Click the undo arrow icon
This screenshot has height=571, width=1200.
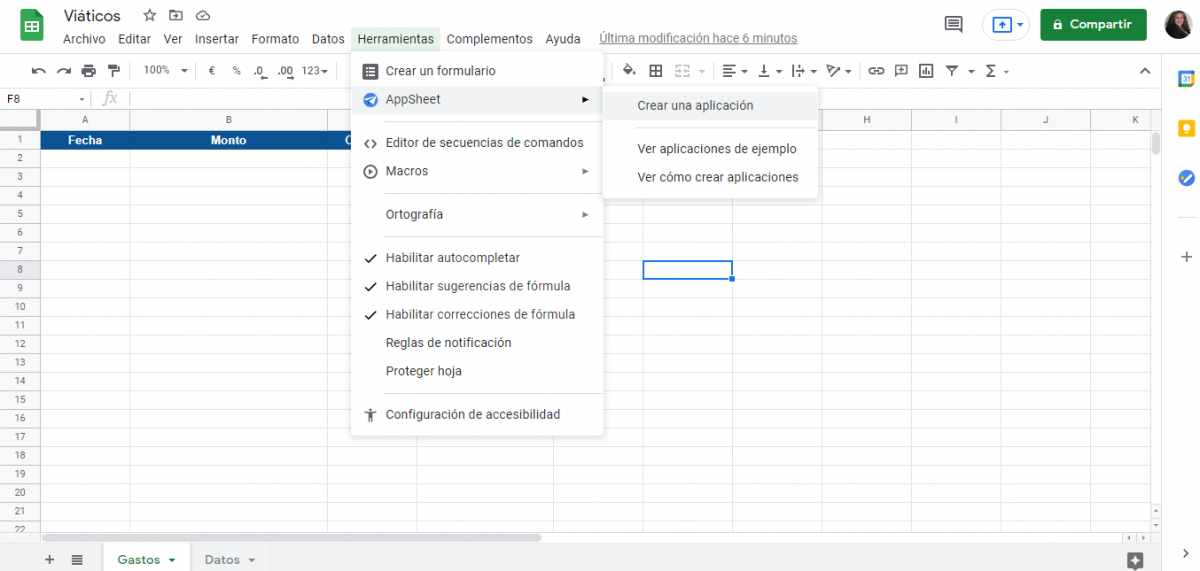point(38,71)
